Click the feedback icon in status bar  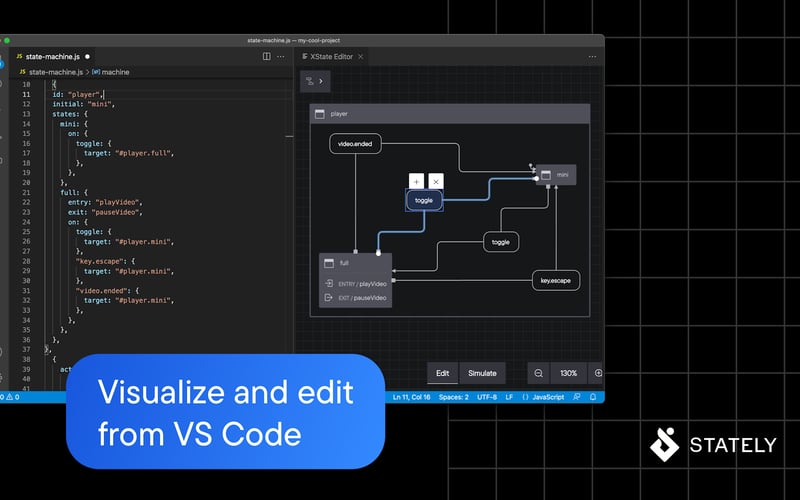577,397
